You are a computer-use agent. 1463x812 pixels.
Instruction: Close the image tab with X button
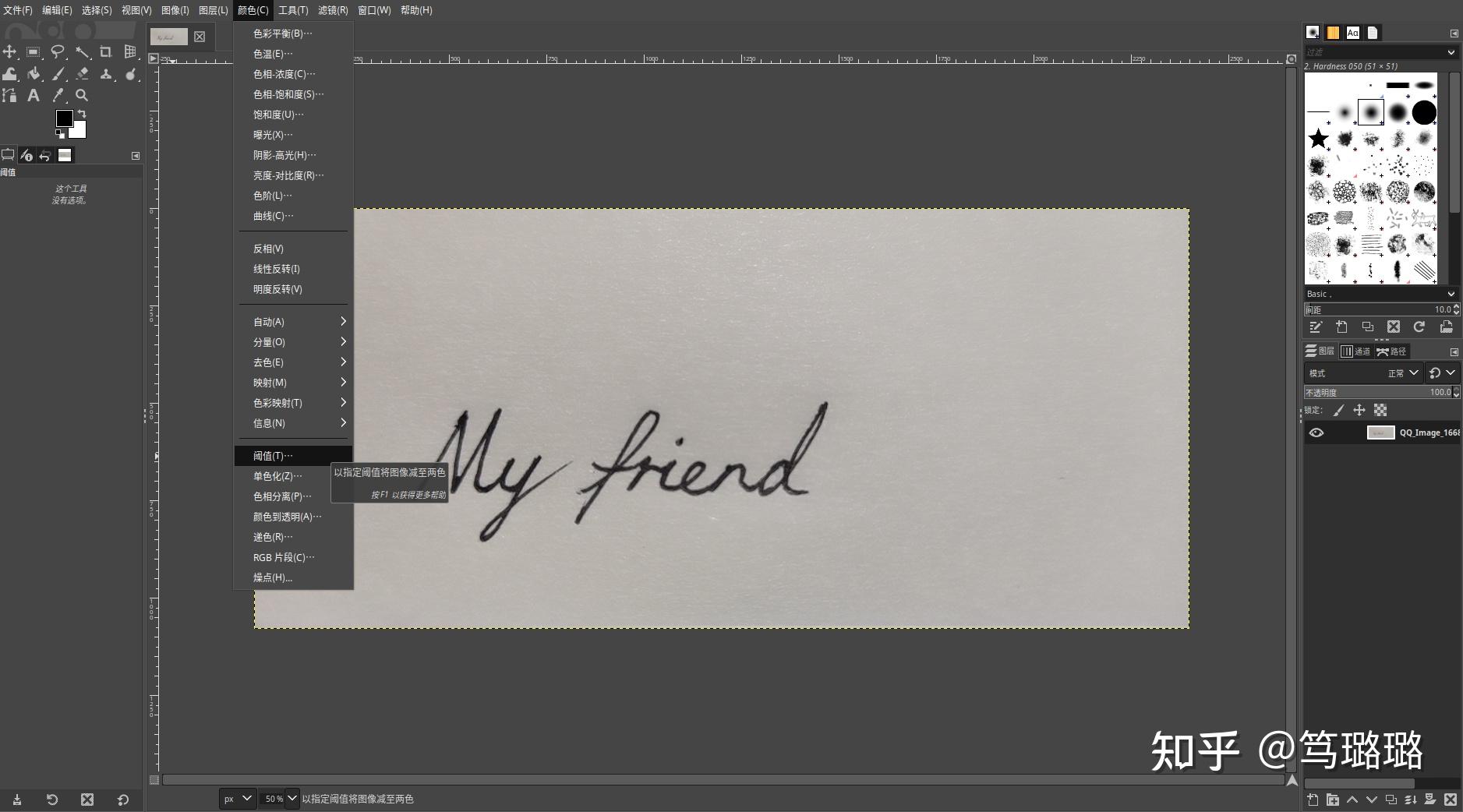click(200, 37)
